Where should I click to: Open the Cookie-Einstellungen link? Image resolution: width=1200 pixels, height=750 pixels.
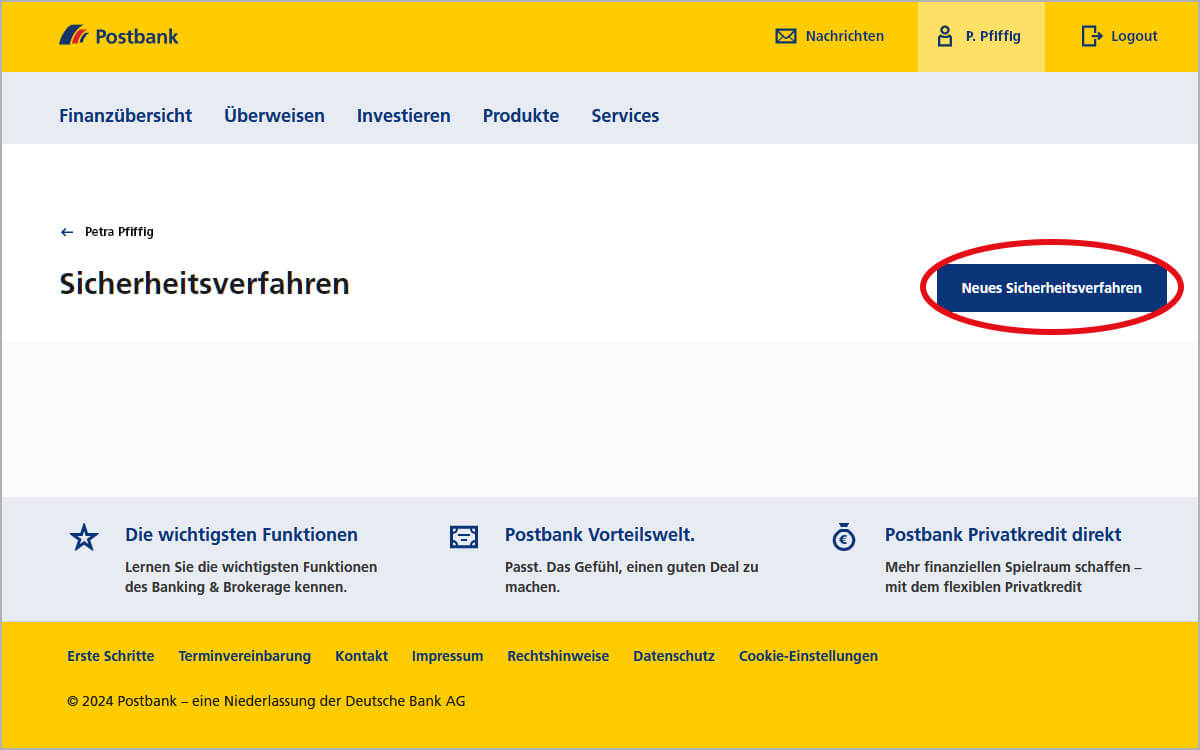(x=808, y=656)
